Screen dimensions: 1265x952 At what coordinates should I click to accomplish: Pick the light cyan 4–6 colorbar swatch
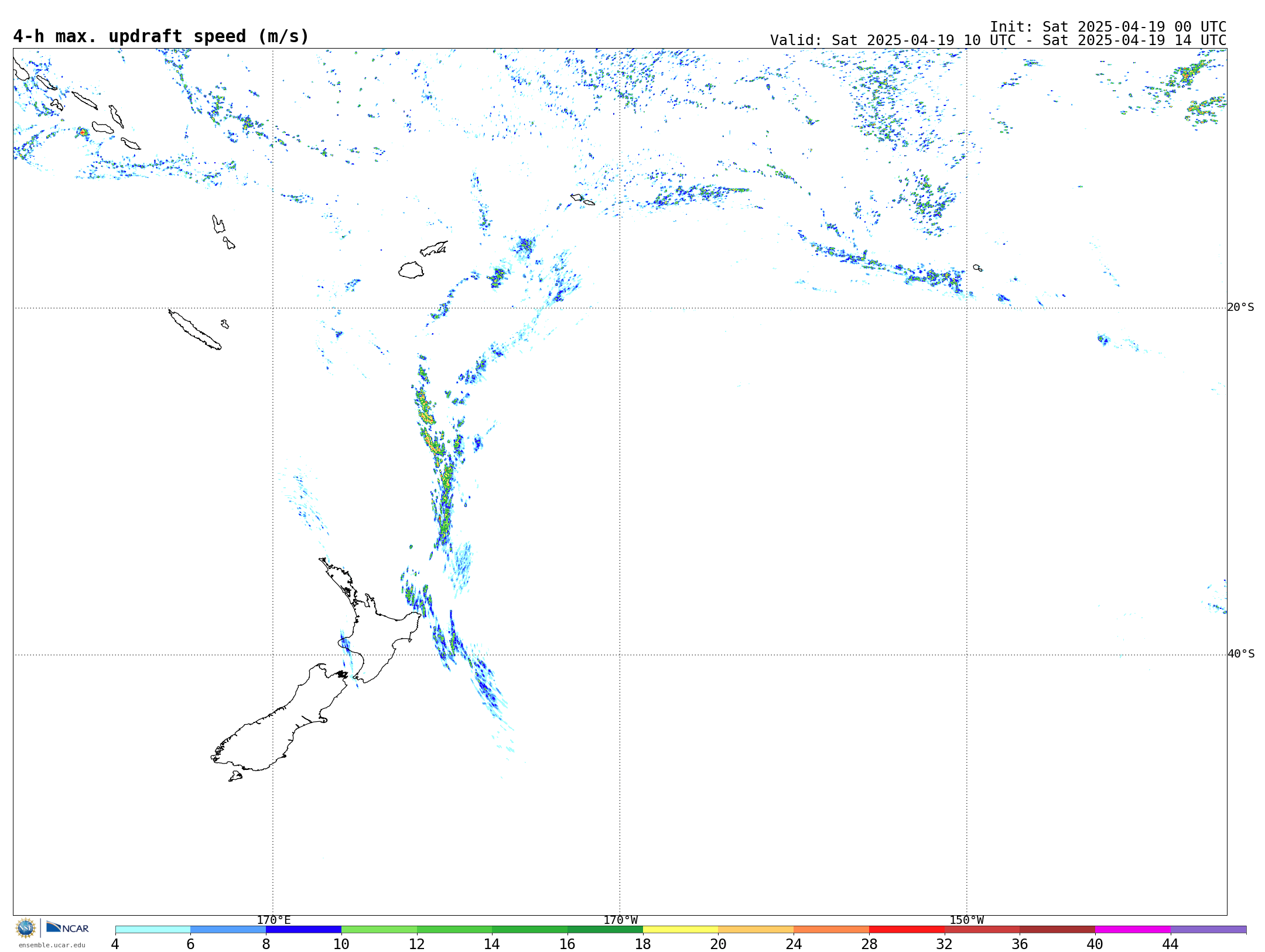pos(153,930)
